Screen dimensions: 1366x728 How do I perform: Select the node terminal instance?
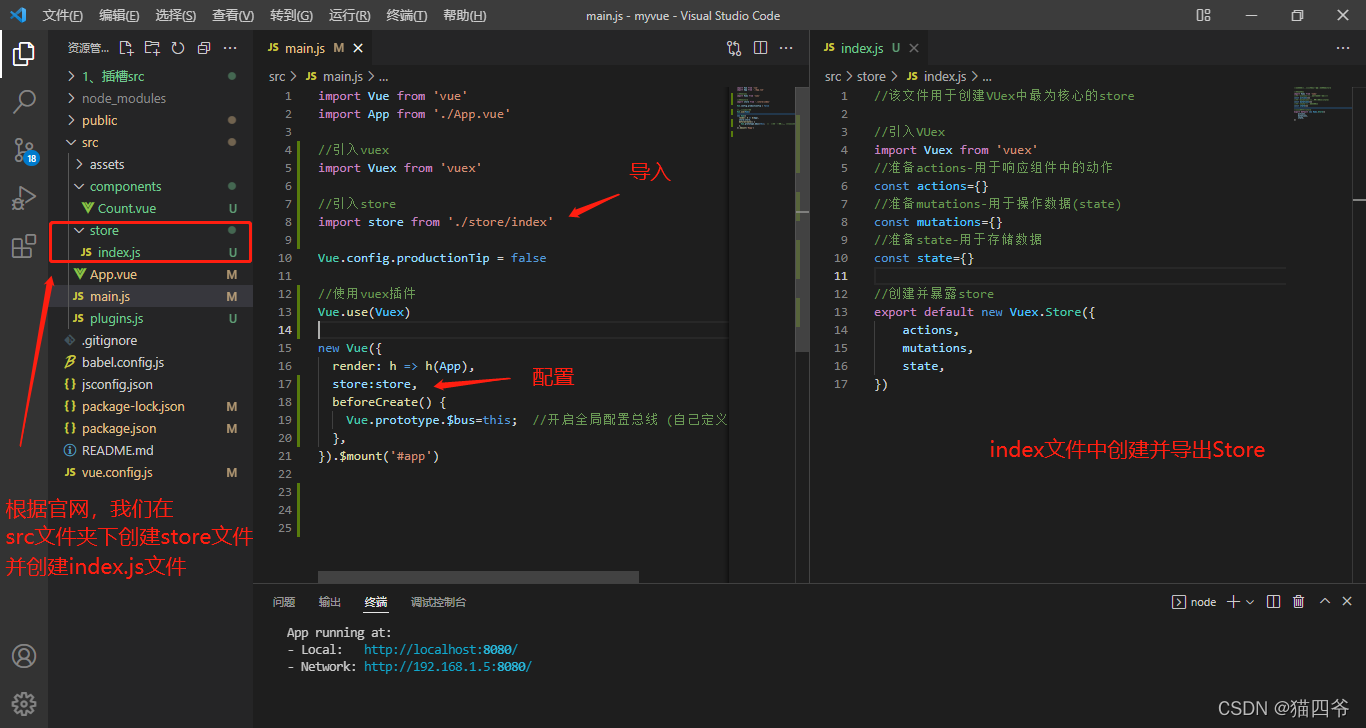1194,602
